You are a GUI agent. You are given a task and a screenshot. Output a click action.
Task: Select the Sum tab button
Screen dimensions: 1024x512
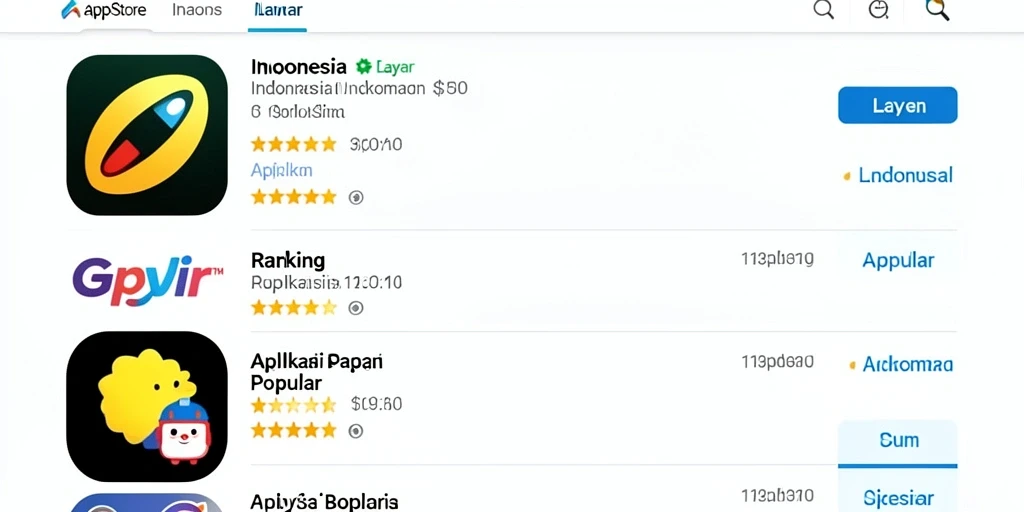(x=897, y=440)
